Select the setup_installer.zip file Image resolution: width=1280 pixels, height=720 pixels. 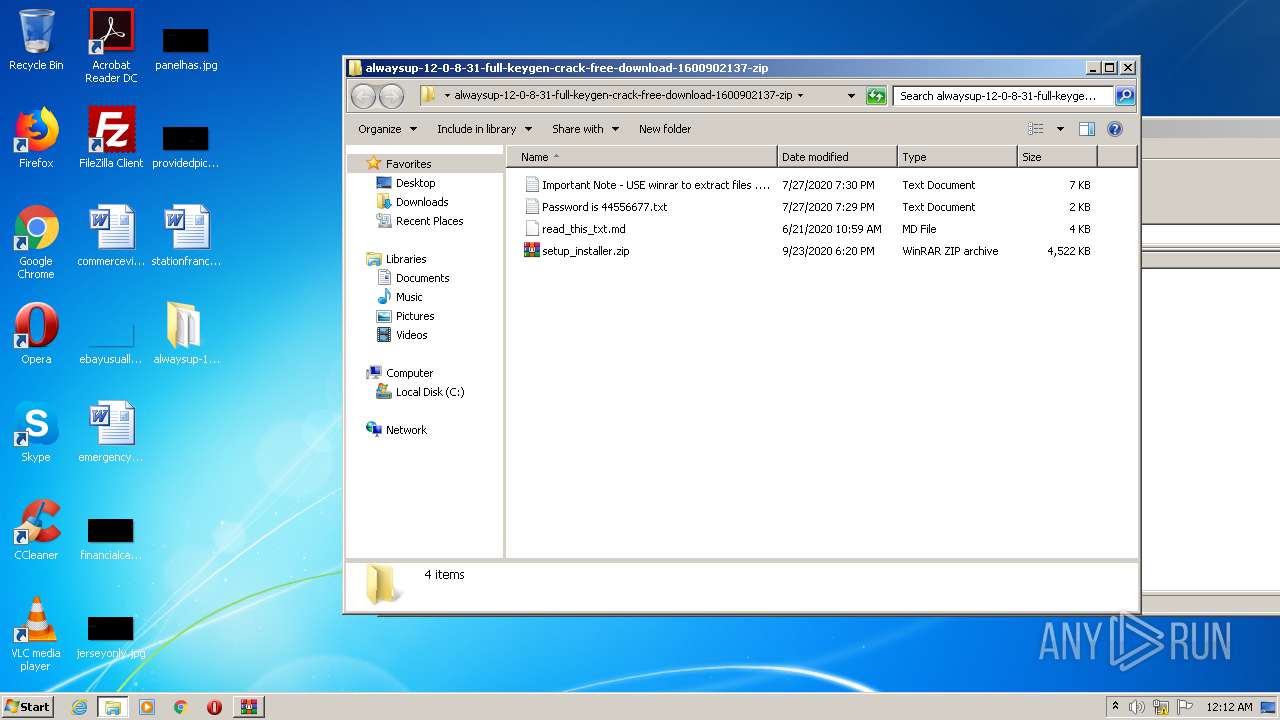coord(585,251)
